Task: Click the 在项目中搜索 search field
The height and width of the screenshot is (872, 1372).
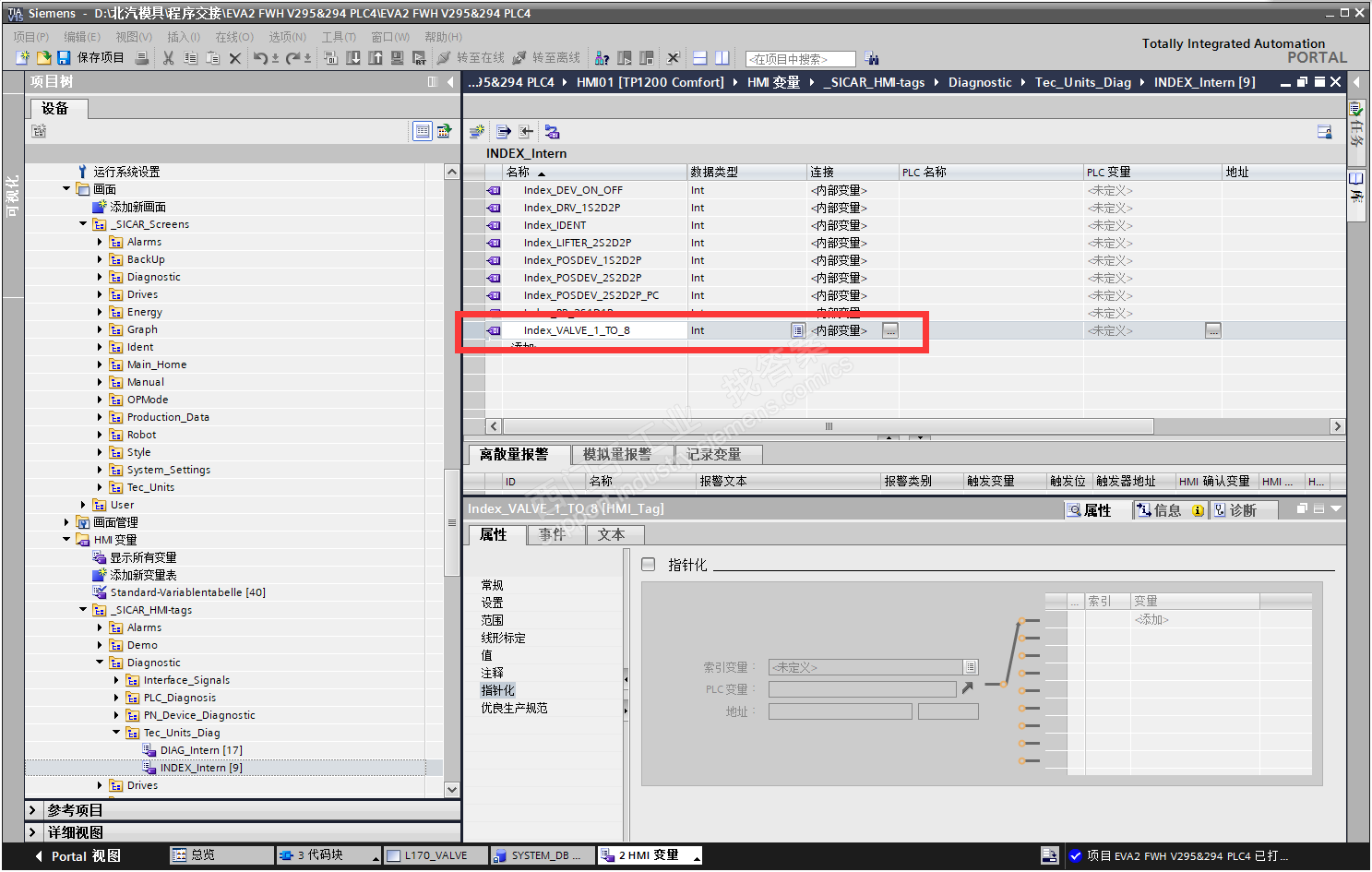Action: 801,59
